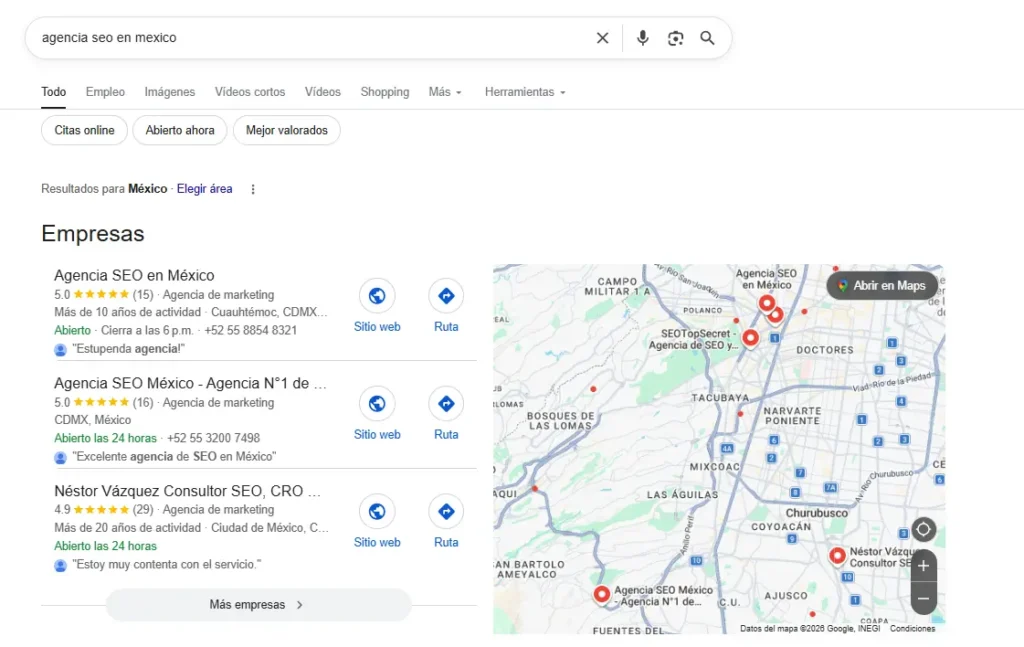Click the review text "Estupenda agencia!"

point(129,349)
